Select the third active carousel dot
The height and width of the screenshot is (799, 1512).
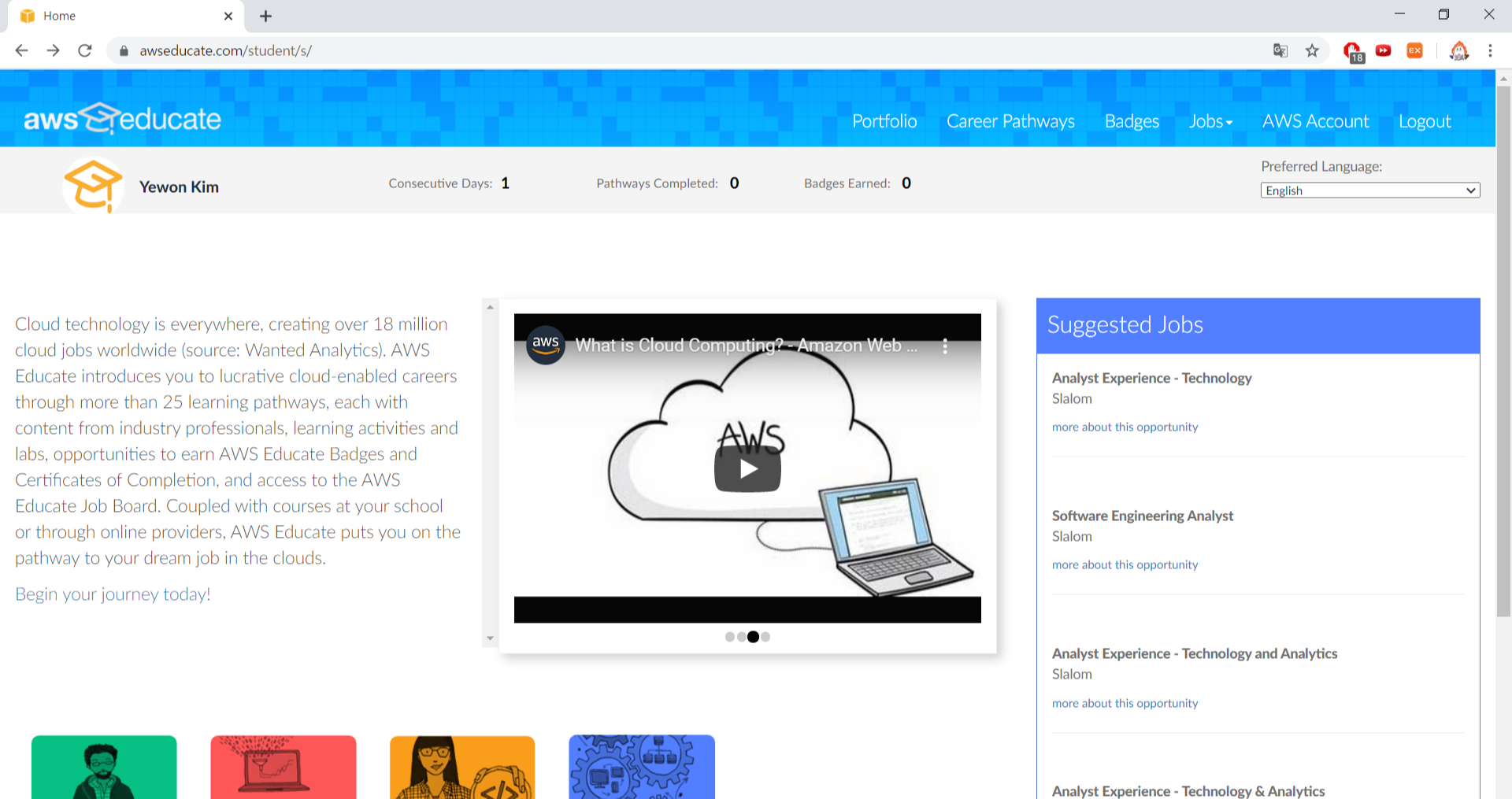point(754,637)
